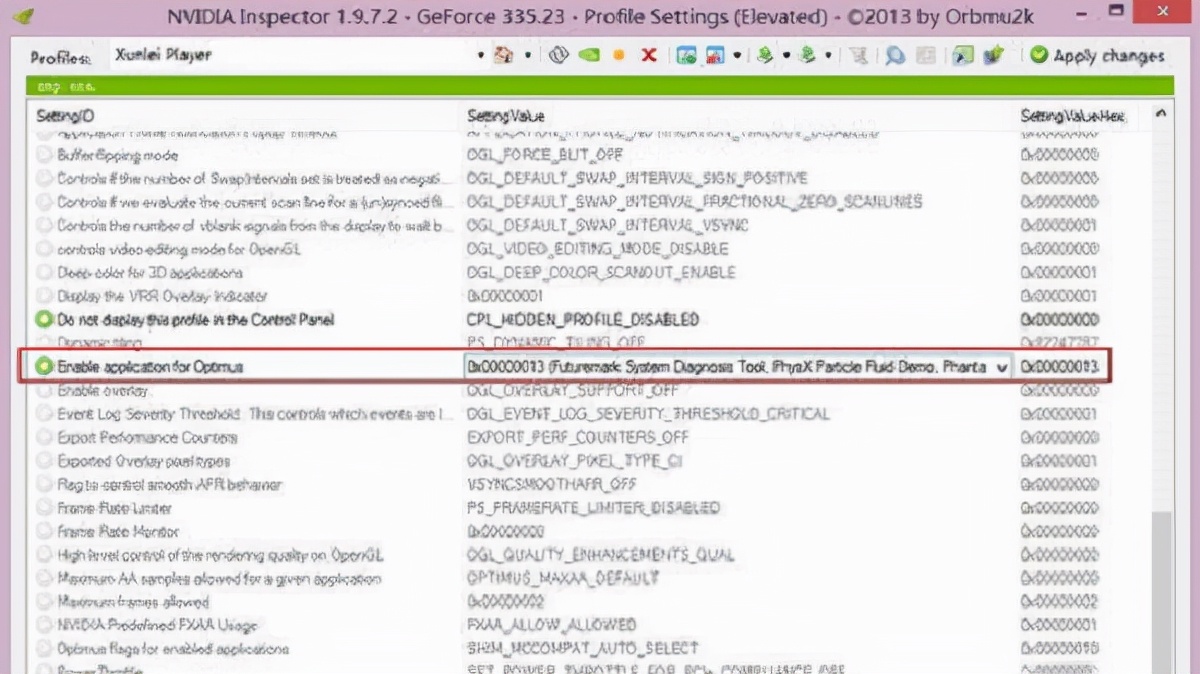
Task: Select the Enable application for Optimus radio indicator
Action: (42, 366)
